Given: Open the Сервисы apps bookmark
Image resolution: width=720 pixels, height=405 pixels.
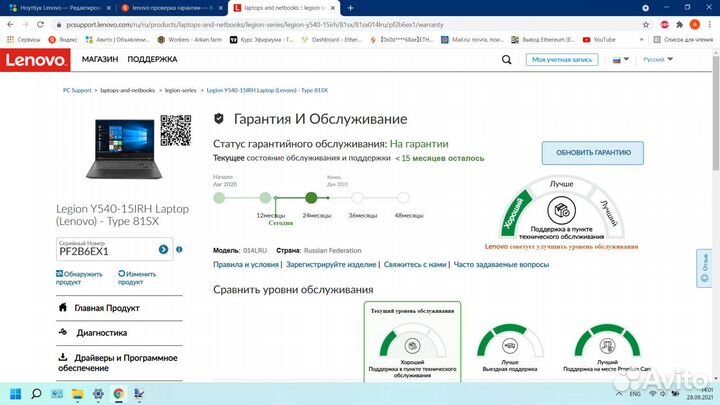Looking at the screenshot, I should pyautogui.click(x=24, y=40).
